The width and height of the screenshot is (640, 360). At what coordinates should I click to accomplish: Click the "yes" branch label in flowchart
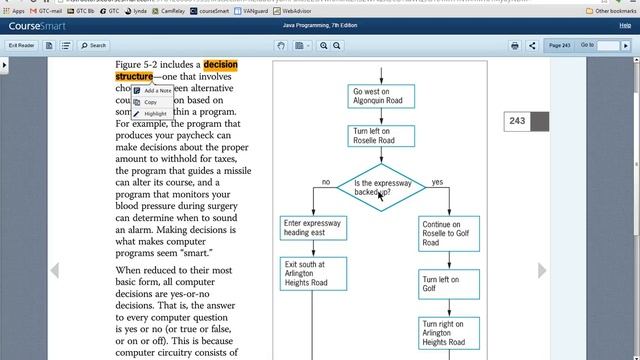(x=437, y=182)
